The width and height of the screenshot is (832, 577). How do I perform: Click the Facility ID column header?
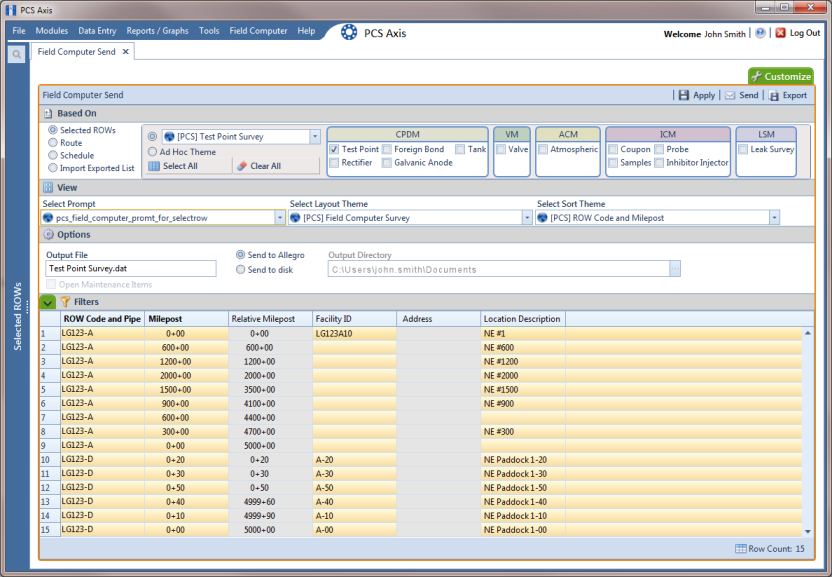tap(354, 318)
